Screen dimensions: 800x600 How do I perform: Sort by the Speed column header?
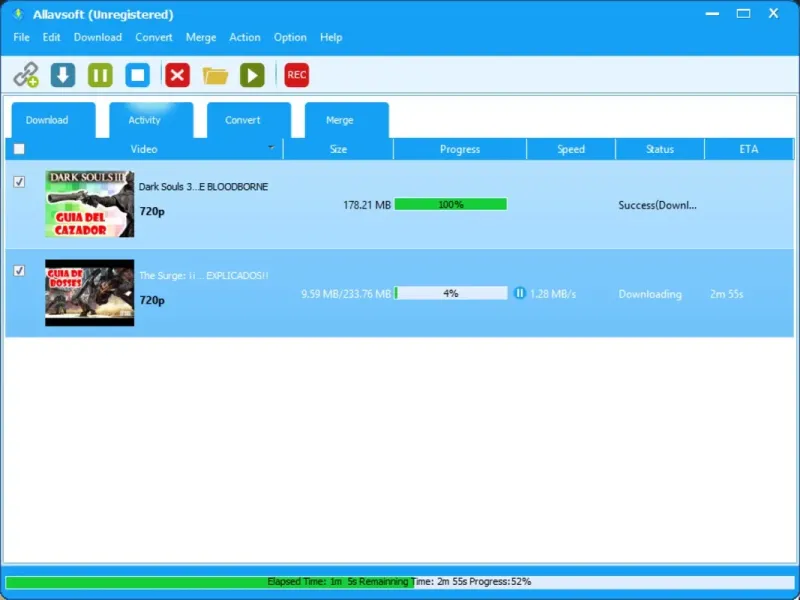[x=571, y=149]
